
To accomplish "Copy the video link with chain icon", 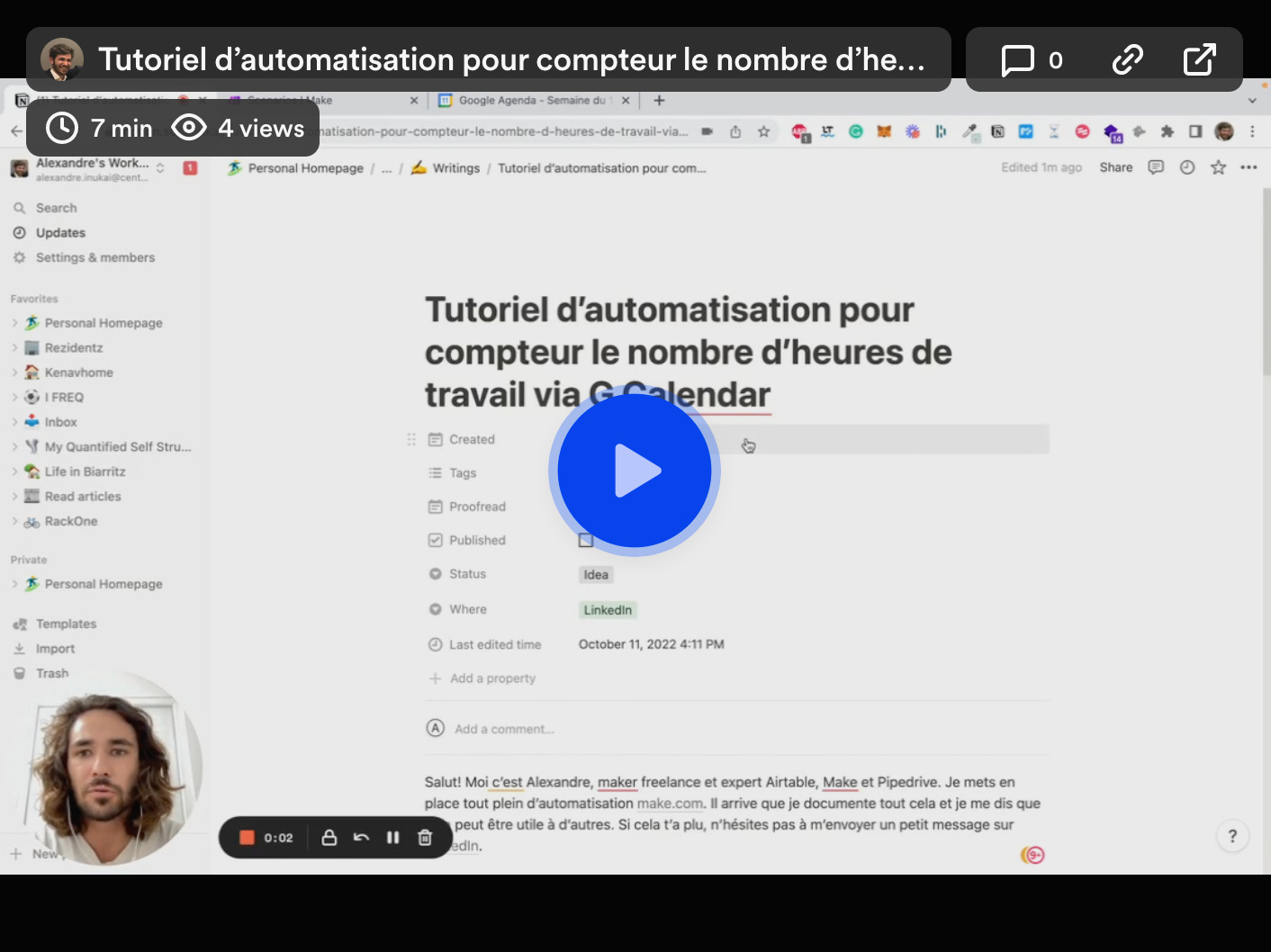I will pyautogui.click(x=1127, y=60).
